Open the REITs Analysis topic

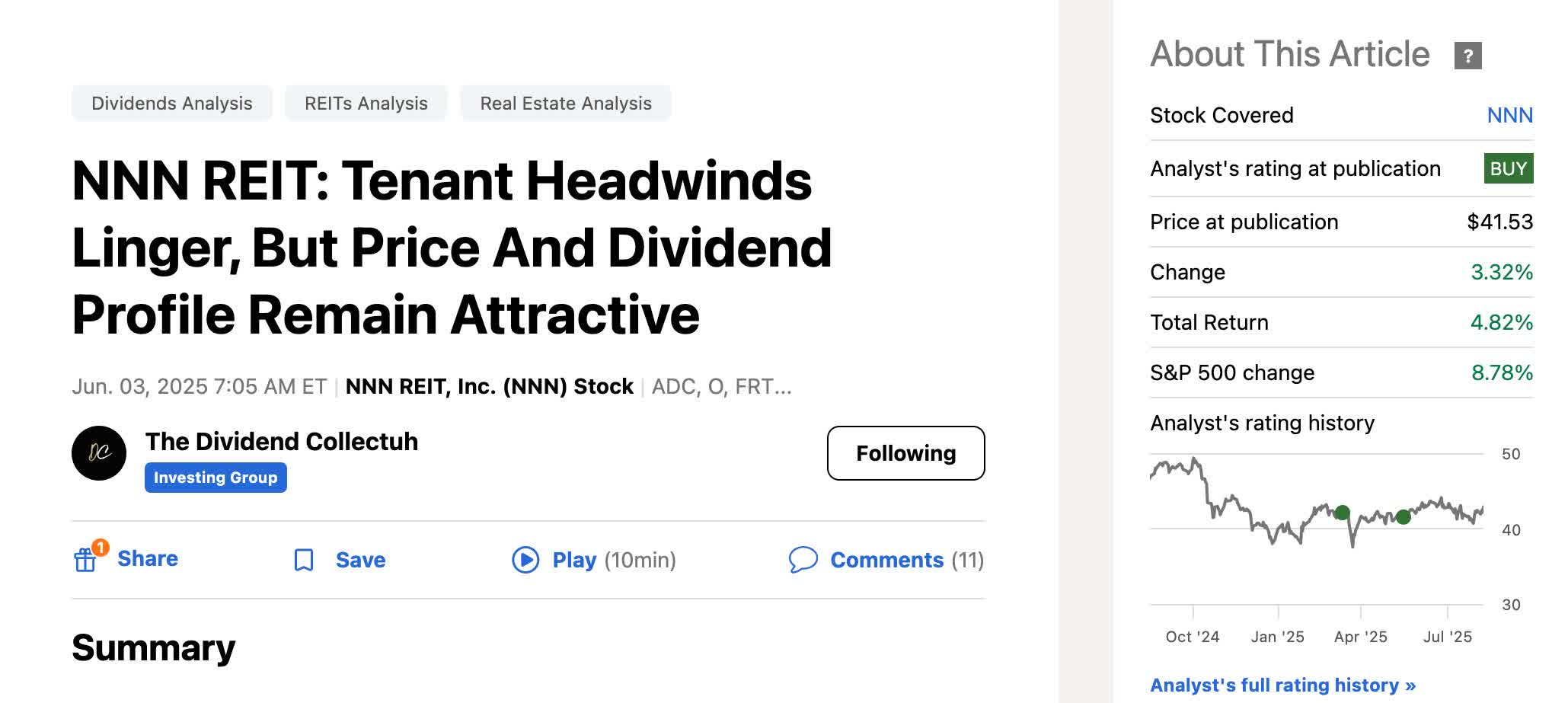pos(366,103)
